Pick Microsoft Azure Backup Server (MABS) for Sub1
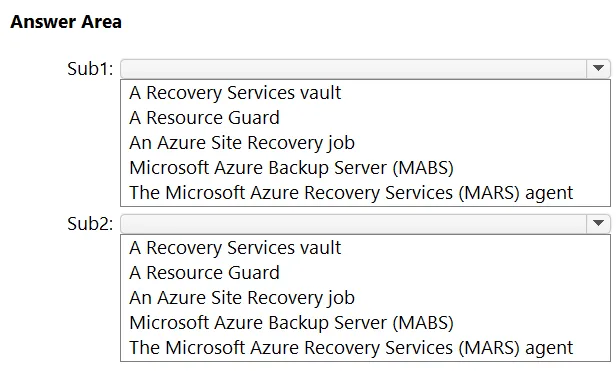Image resolution: width=616 pixels, height=371 pixels. [x=291, y=168]
